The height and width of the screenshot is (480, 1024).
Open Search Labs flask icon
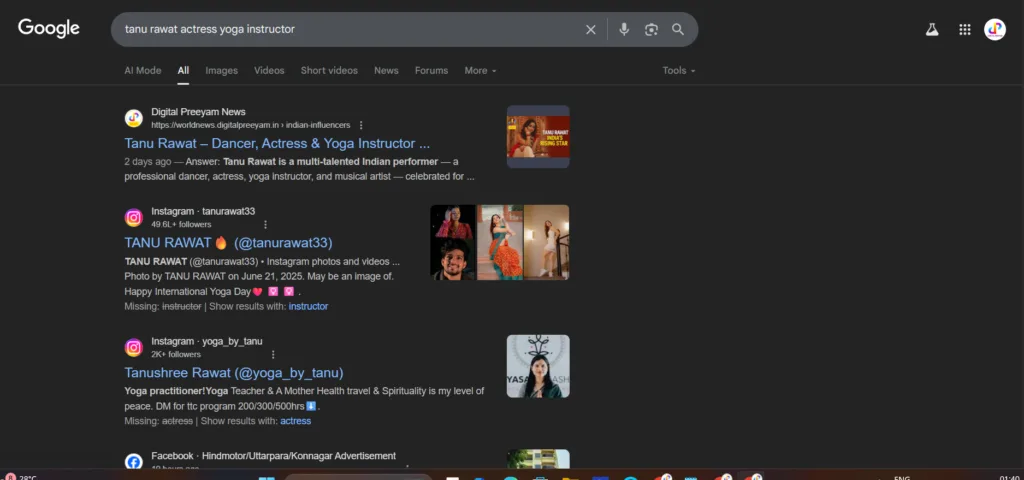click(932, 29)
